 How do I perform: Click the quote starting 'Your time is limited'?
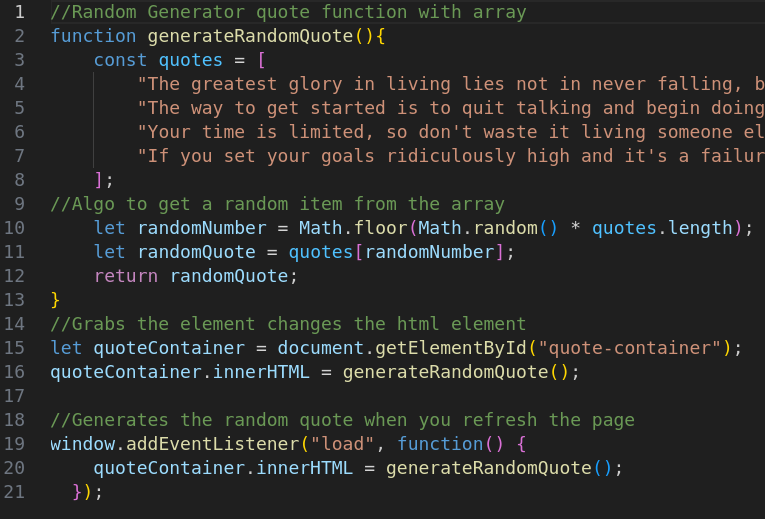(x=451, y=132)
